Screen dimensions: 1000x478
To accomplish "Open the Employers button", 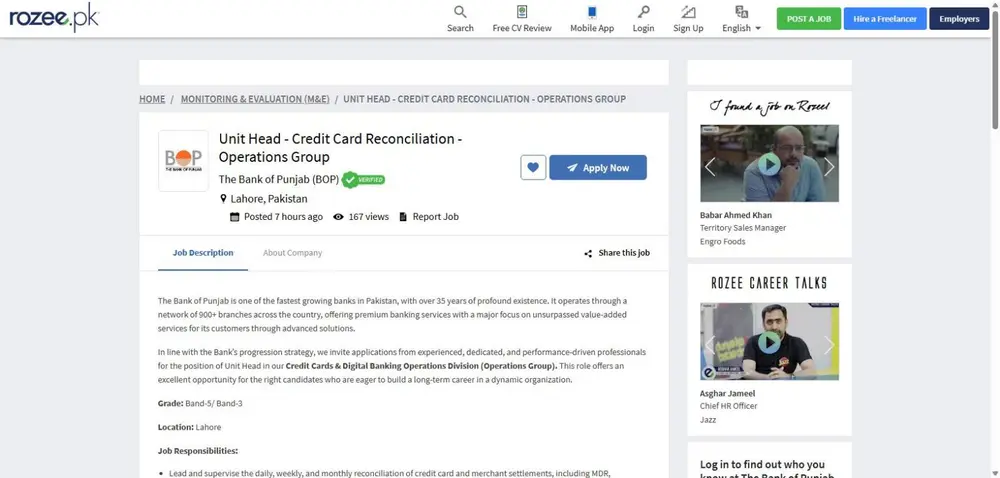I will click(959, 19).
